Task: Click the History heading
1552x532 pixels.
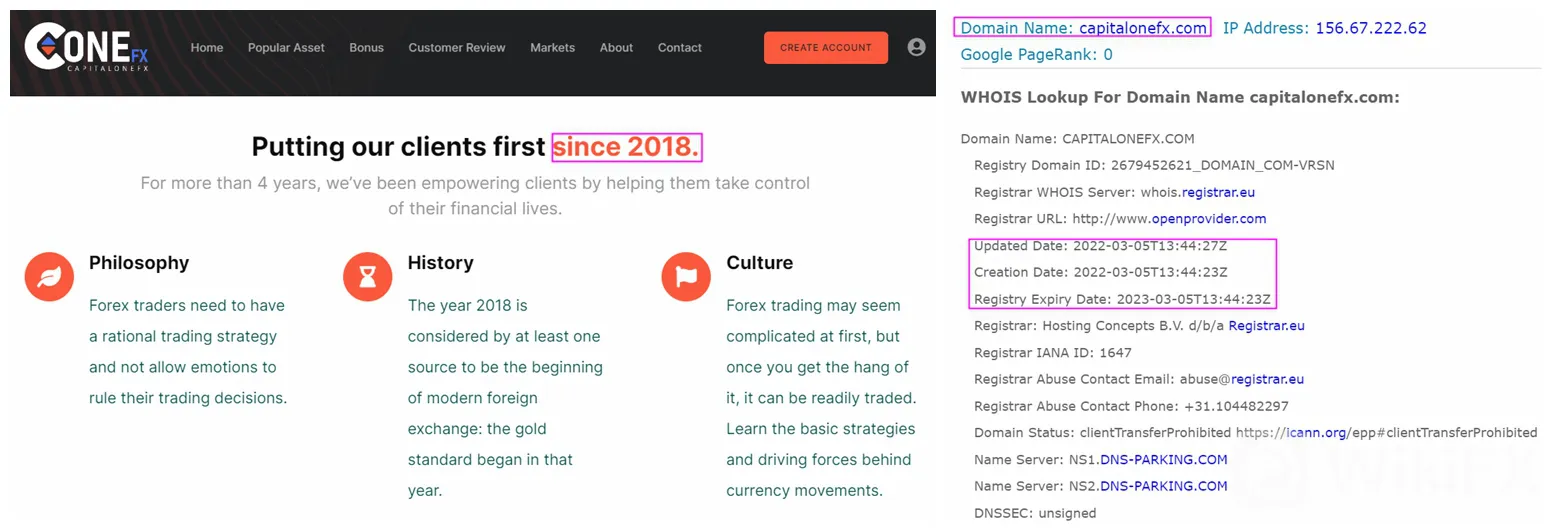Action: tap(440, 263)
